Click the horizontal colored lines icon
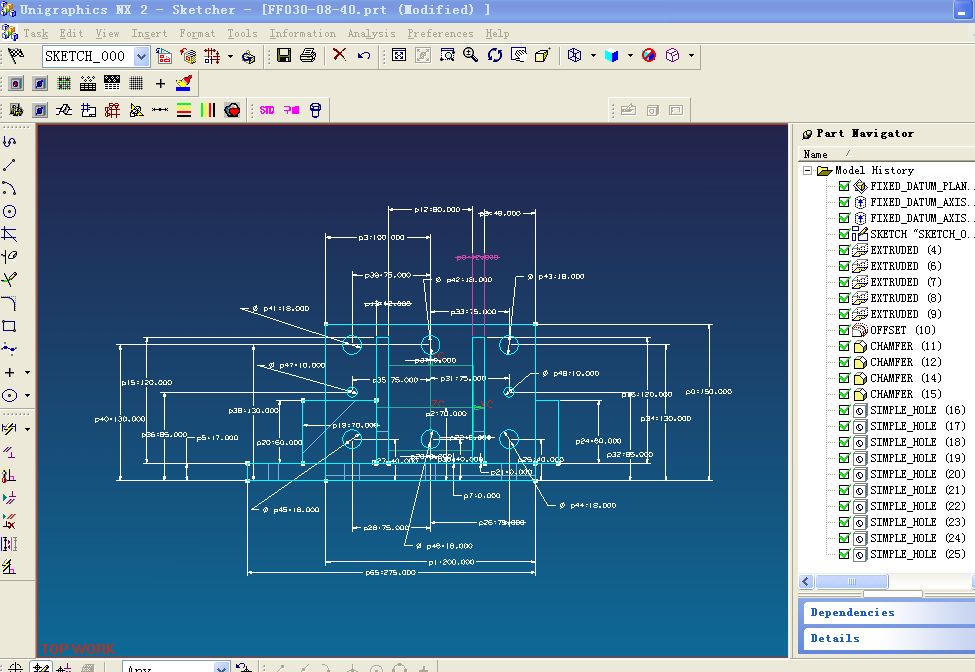 tap(184, 111)
